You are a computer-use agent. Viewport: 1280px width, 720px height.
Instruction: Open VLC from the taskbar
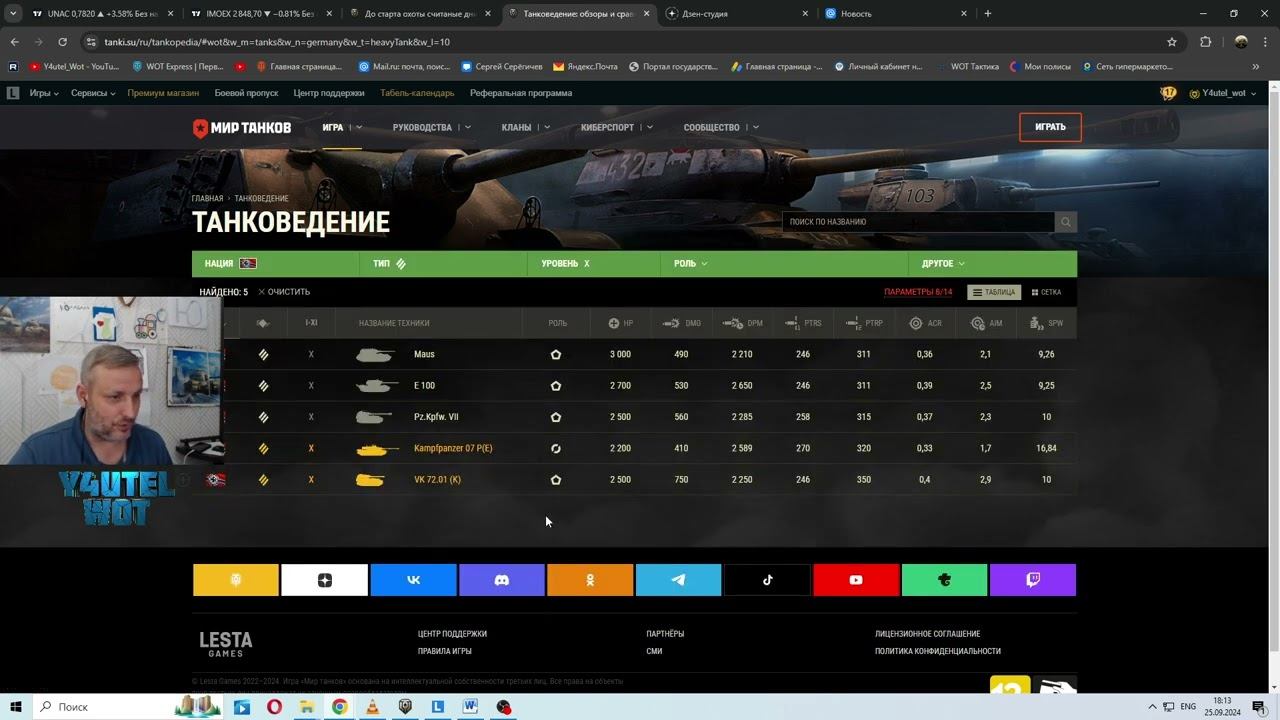(x=372, y=707)
